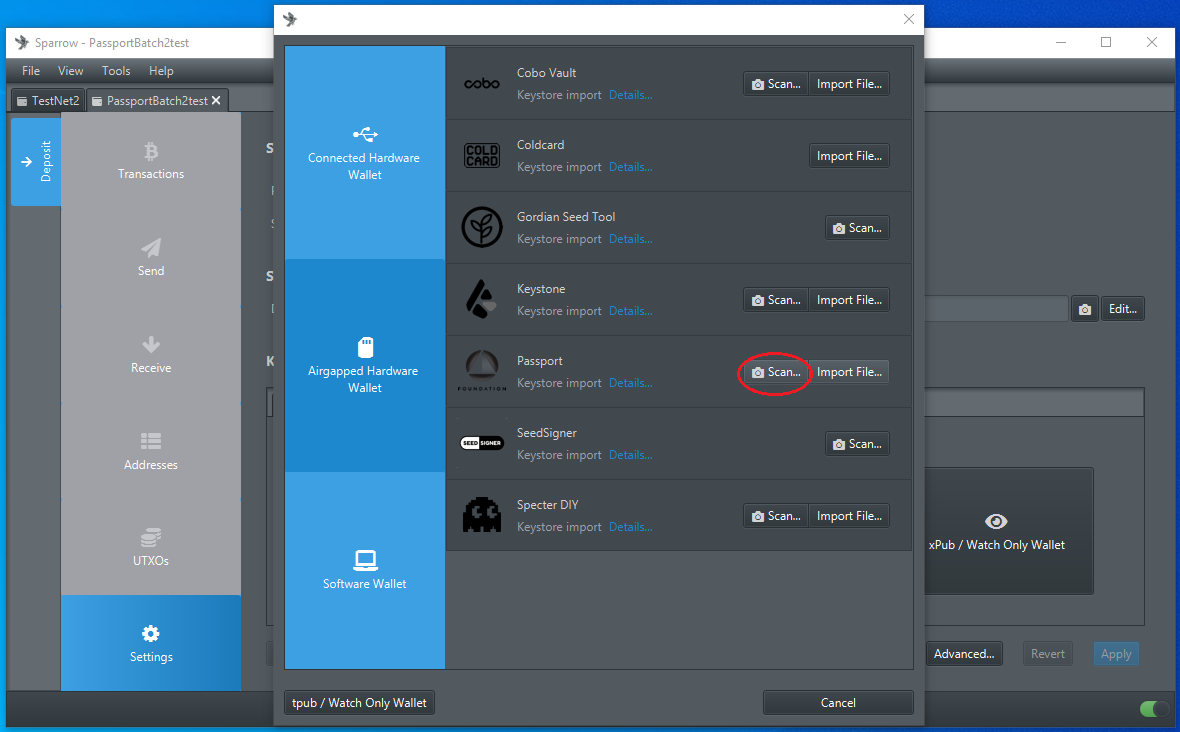Open Details link for Coldcard
This screenshot has width=1180, height=732.
[631, 167]
